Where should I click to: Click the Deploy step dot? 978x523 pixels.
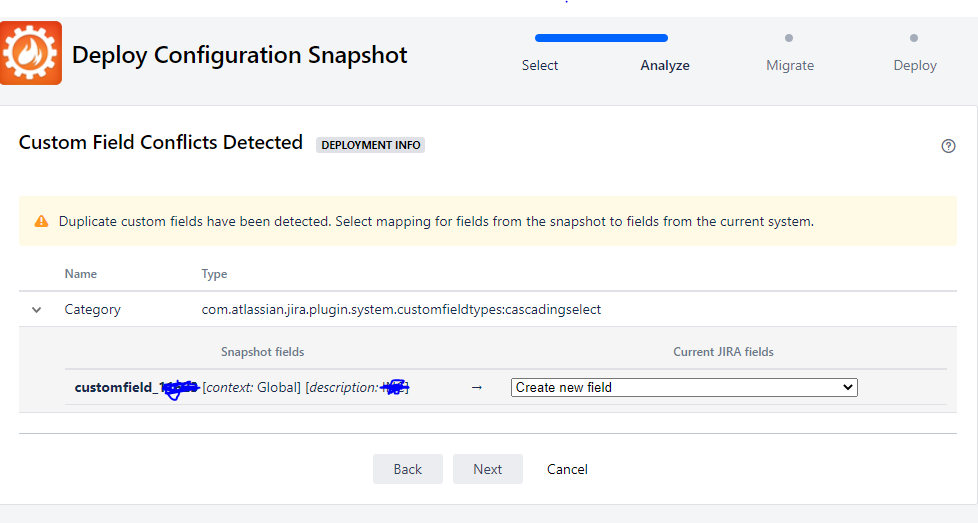click(914, 38)
